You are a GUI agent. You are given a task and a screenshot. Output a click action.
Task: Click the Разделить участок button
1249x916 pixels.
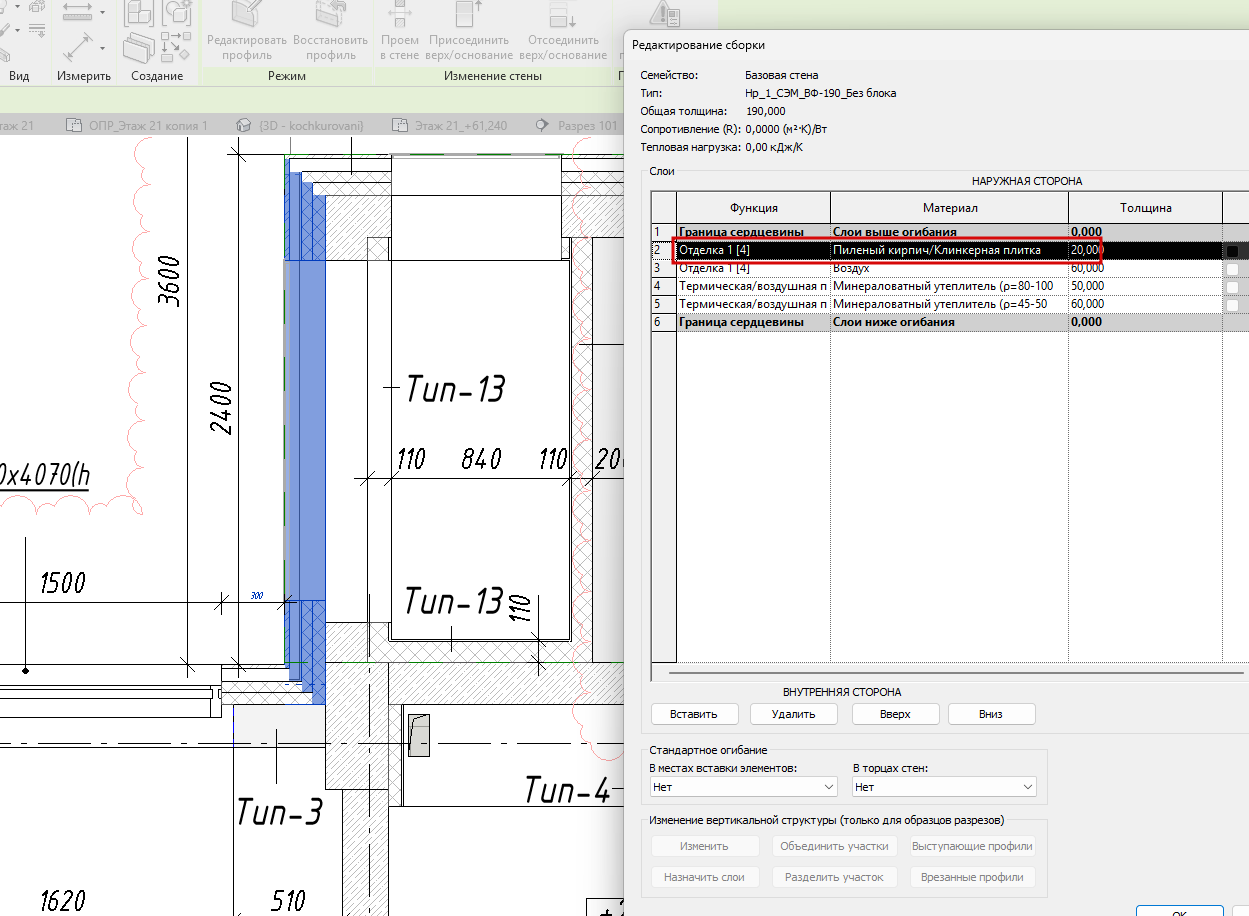[x=834, y=877]
